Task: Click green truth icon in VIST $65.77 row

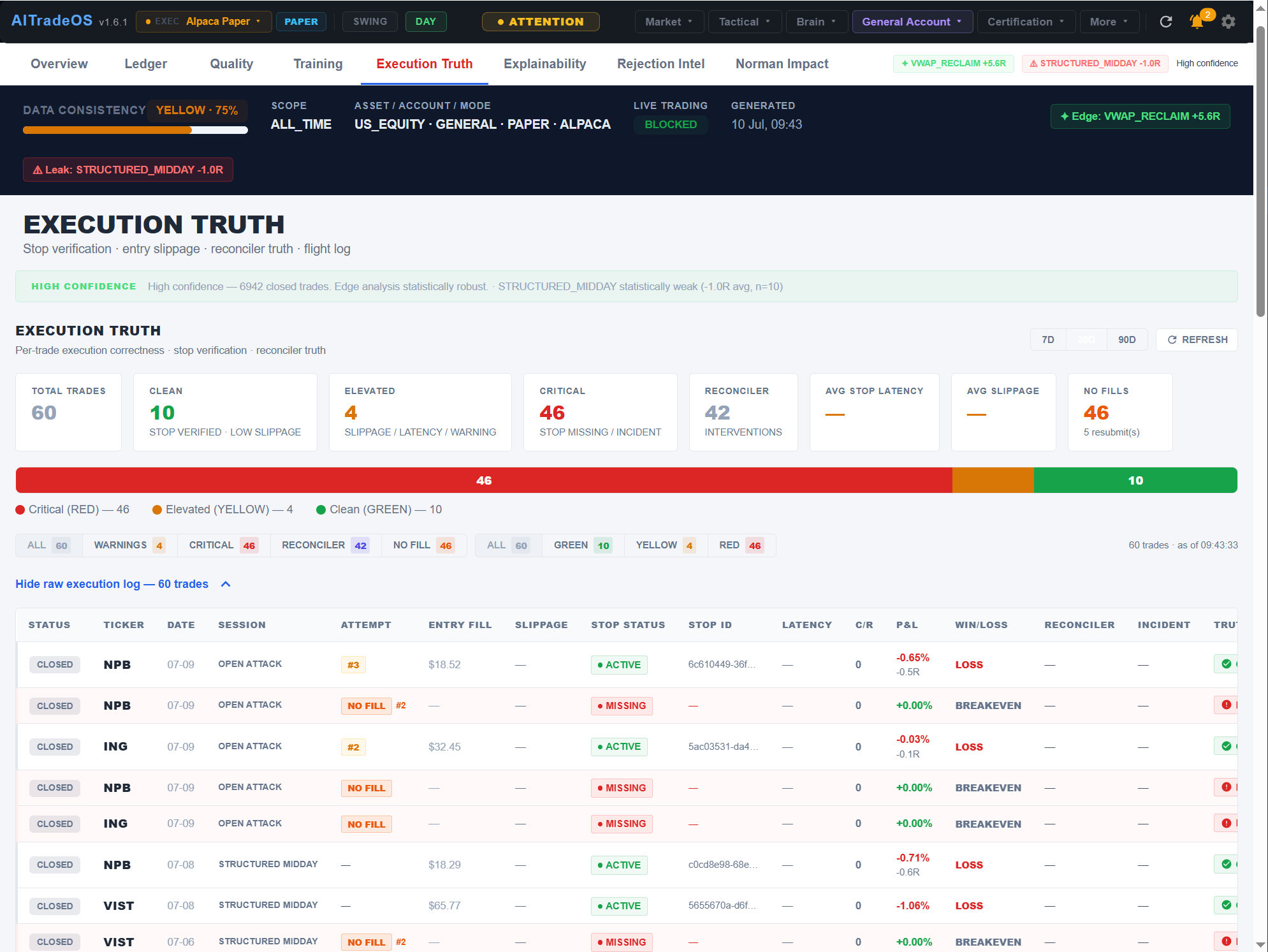Action: point(1226,905)
